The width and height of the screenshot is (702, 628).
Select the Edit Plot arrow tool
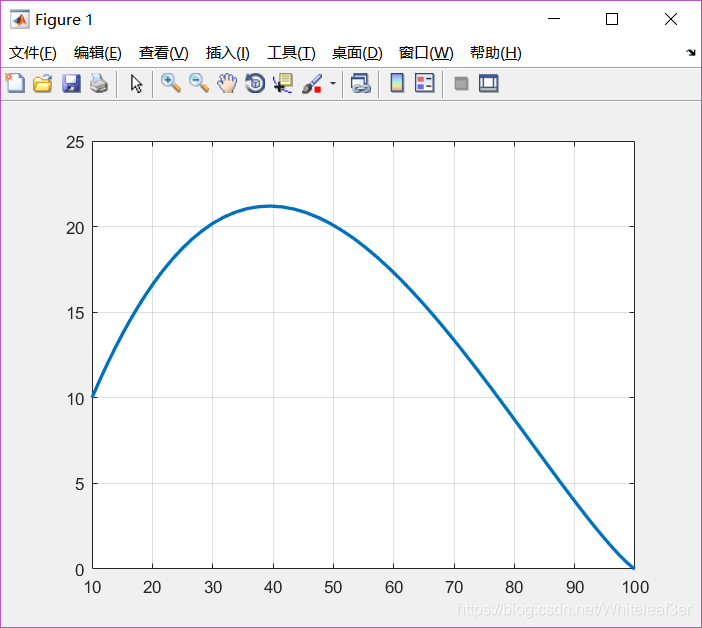tap(137, 84)
